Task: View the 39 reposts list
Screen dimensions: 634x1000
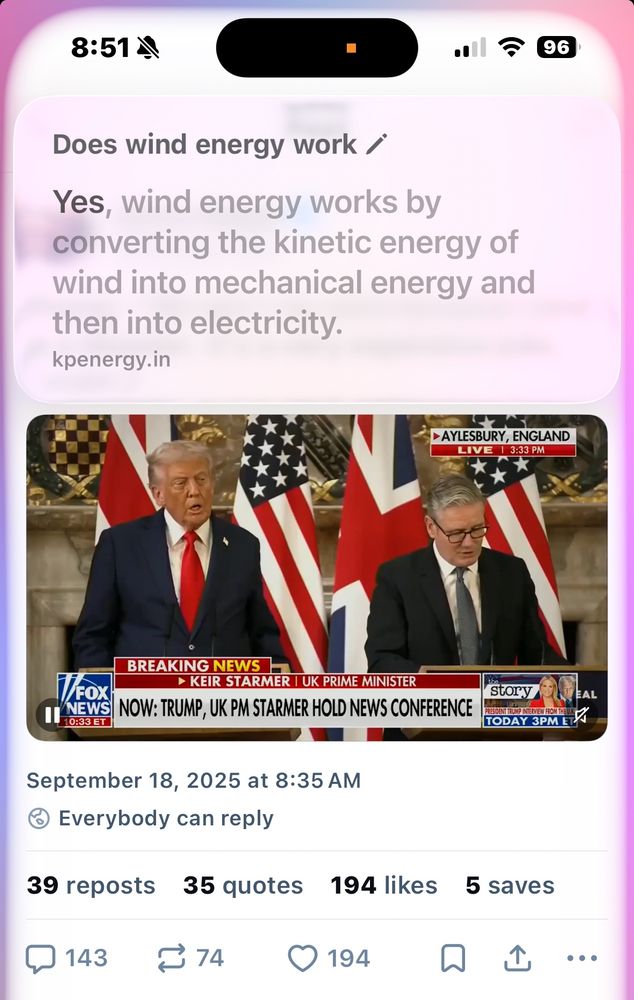Action: pyautogui.click(x=91, y=885)
